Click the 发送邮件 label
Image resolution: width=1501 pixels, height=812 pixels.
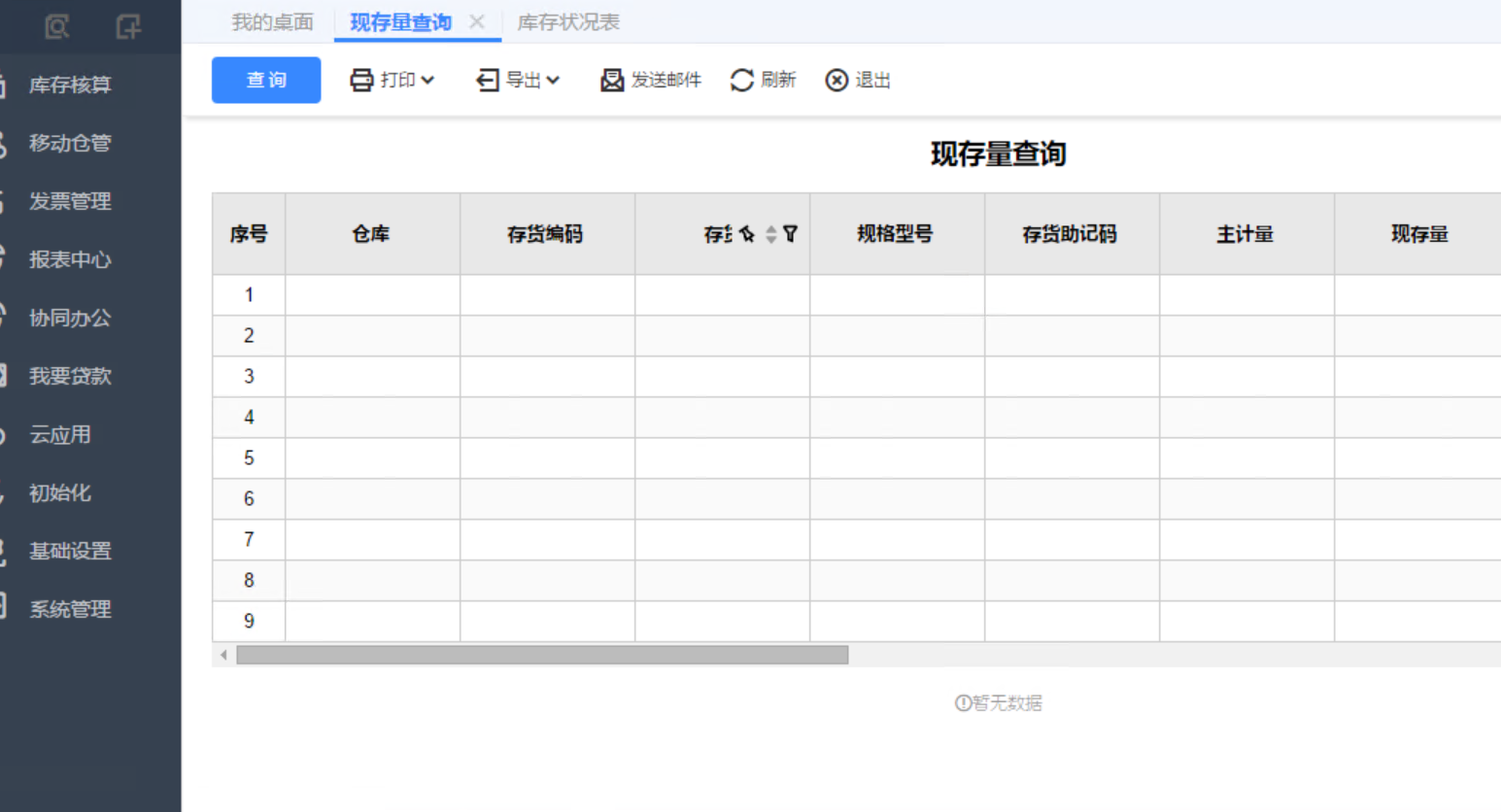point(666,80)
